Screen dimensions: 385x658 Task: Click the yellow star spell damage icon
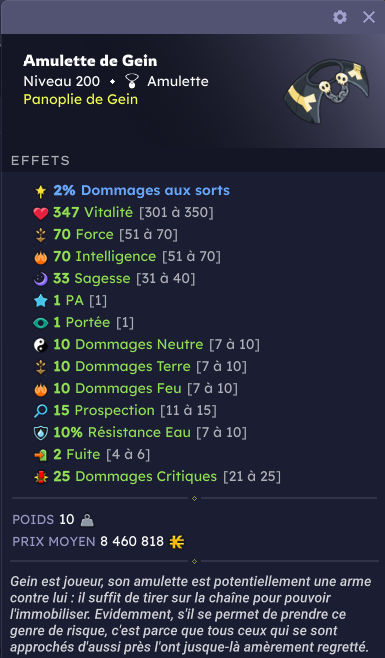41,191
